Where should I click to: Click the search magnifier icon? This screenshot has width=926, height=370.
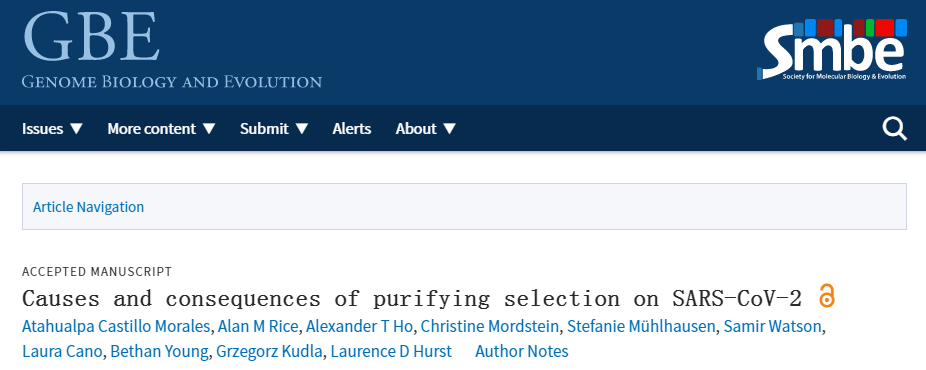click(x=894, y=128)
